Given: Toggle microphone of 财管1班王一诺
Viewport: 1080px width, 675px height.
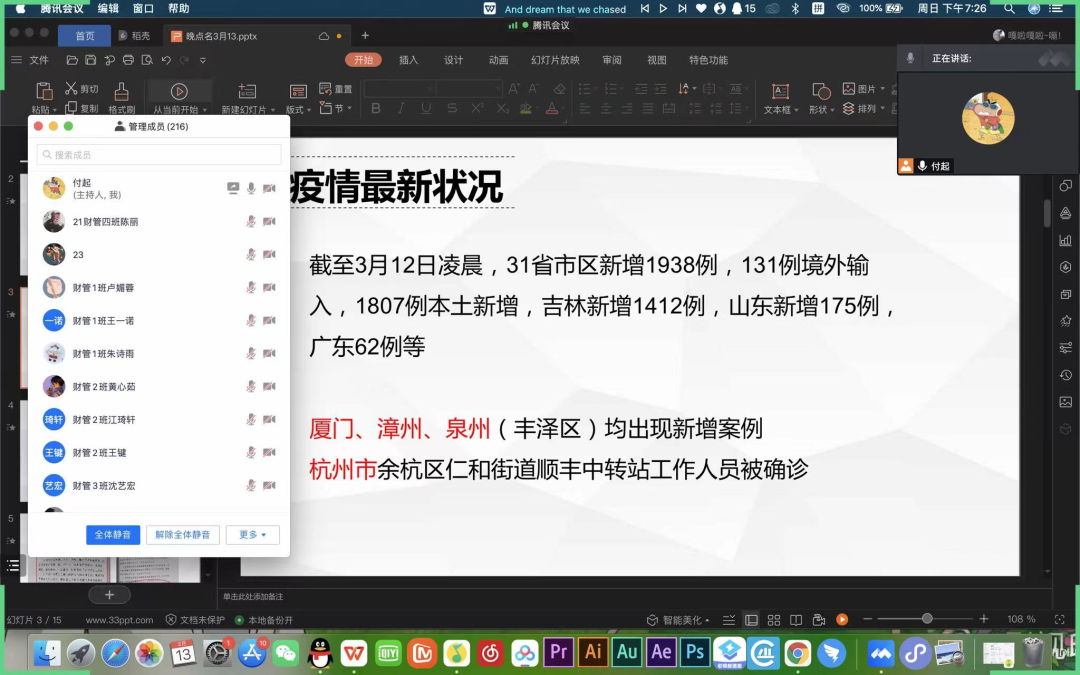Looking at the screenshot, I should (251, 320).
